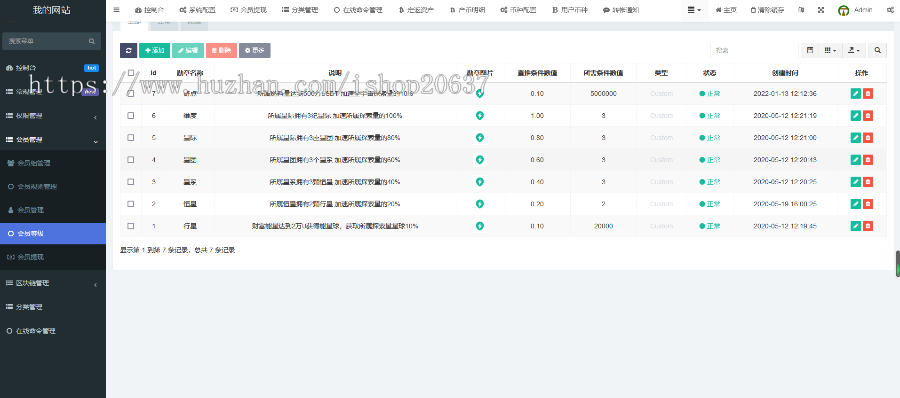Tick the checkbox for row id 6
The height and width of the screenshot is (398, 900).
131,115
